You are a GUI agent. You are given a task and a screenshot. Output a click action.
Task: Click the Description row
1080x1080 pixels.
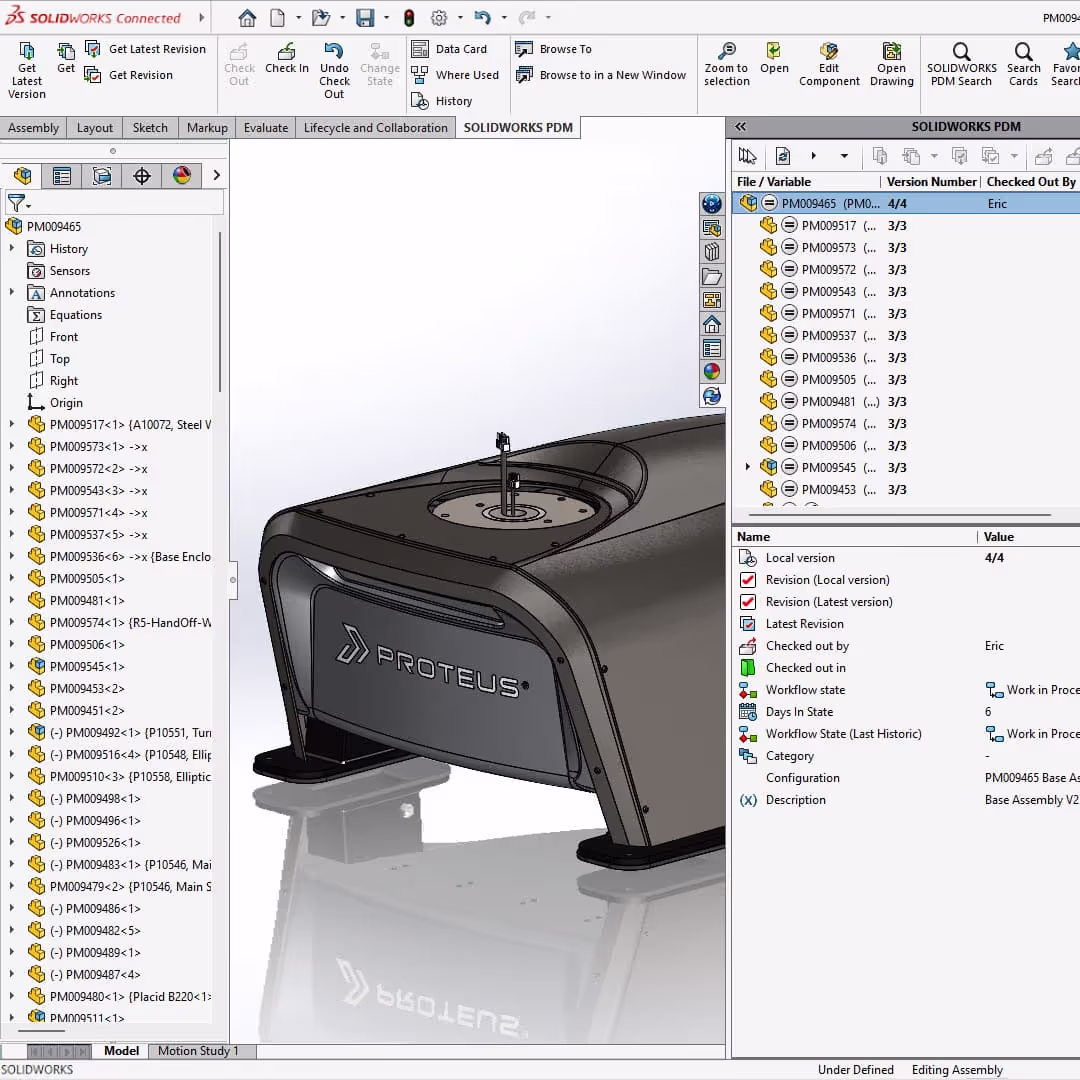[x=906, y=800]
